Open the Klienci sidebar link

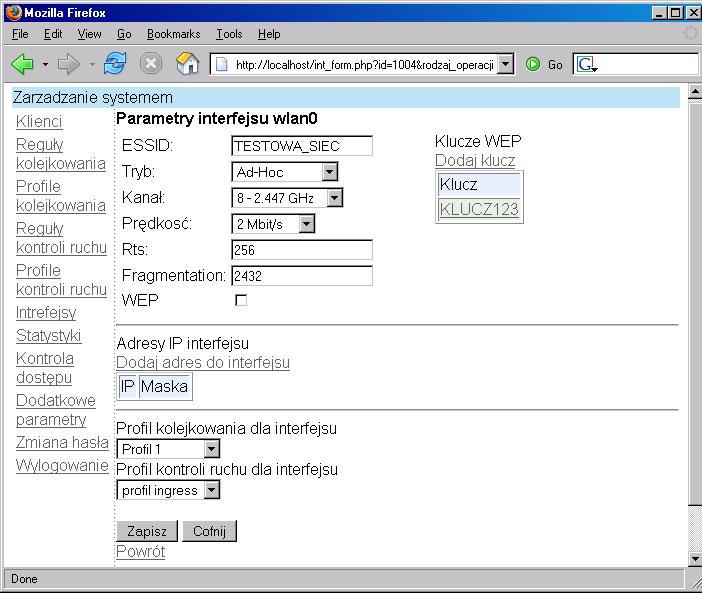pyautogui.click(x=39, y=122)
